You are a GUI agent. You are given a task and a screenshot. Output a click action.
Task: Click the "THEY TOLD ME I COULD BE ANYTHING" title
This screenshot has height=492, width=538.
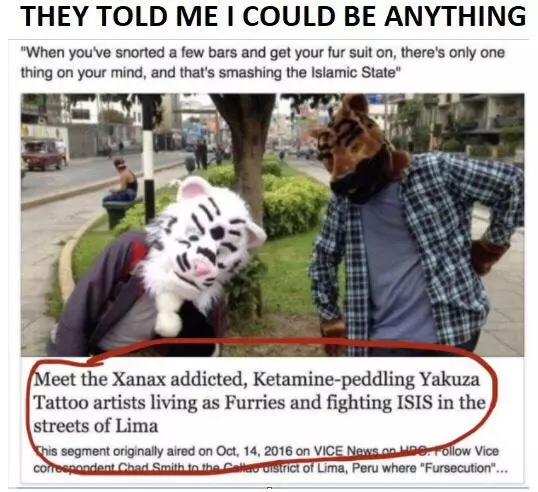coord(273,16)
